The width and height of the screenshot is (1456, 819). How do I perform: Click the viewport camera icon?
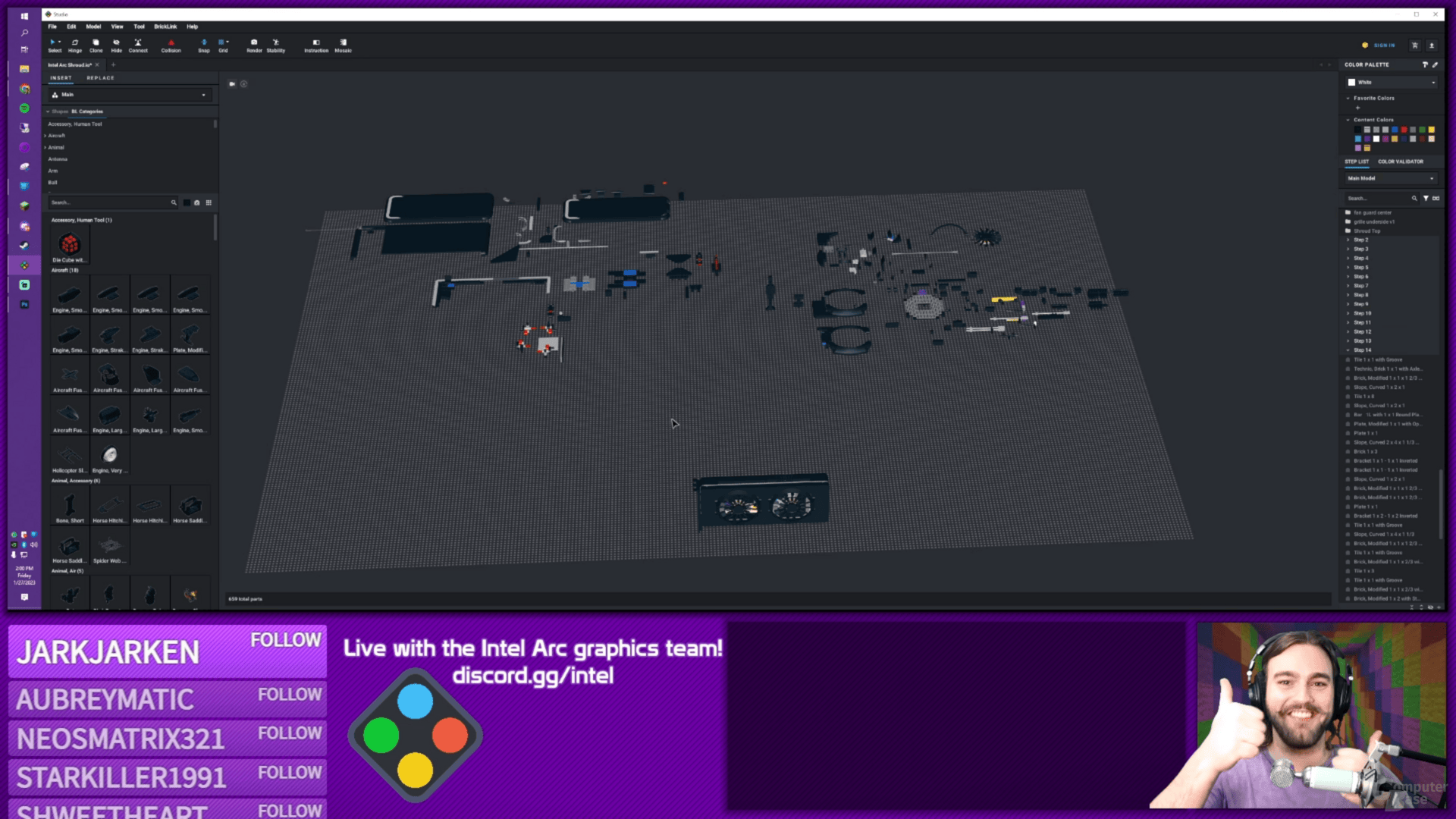232,84
